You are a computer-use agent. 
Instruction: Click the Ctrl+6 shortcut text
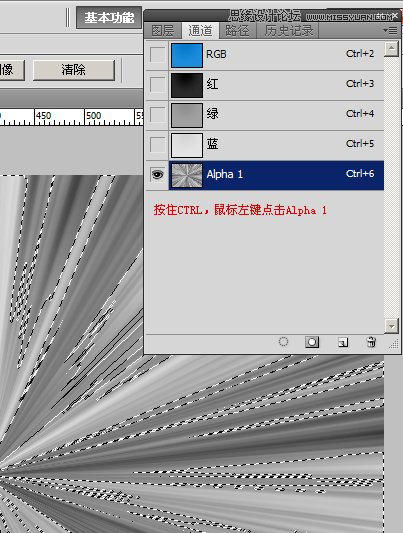click(x=360, y=174)
